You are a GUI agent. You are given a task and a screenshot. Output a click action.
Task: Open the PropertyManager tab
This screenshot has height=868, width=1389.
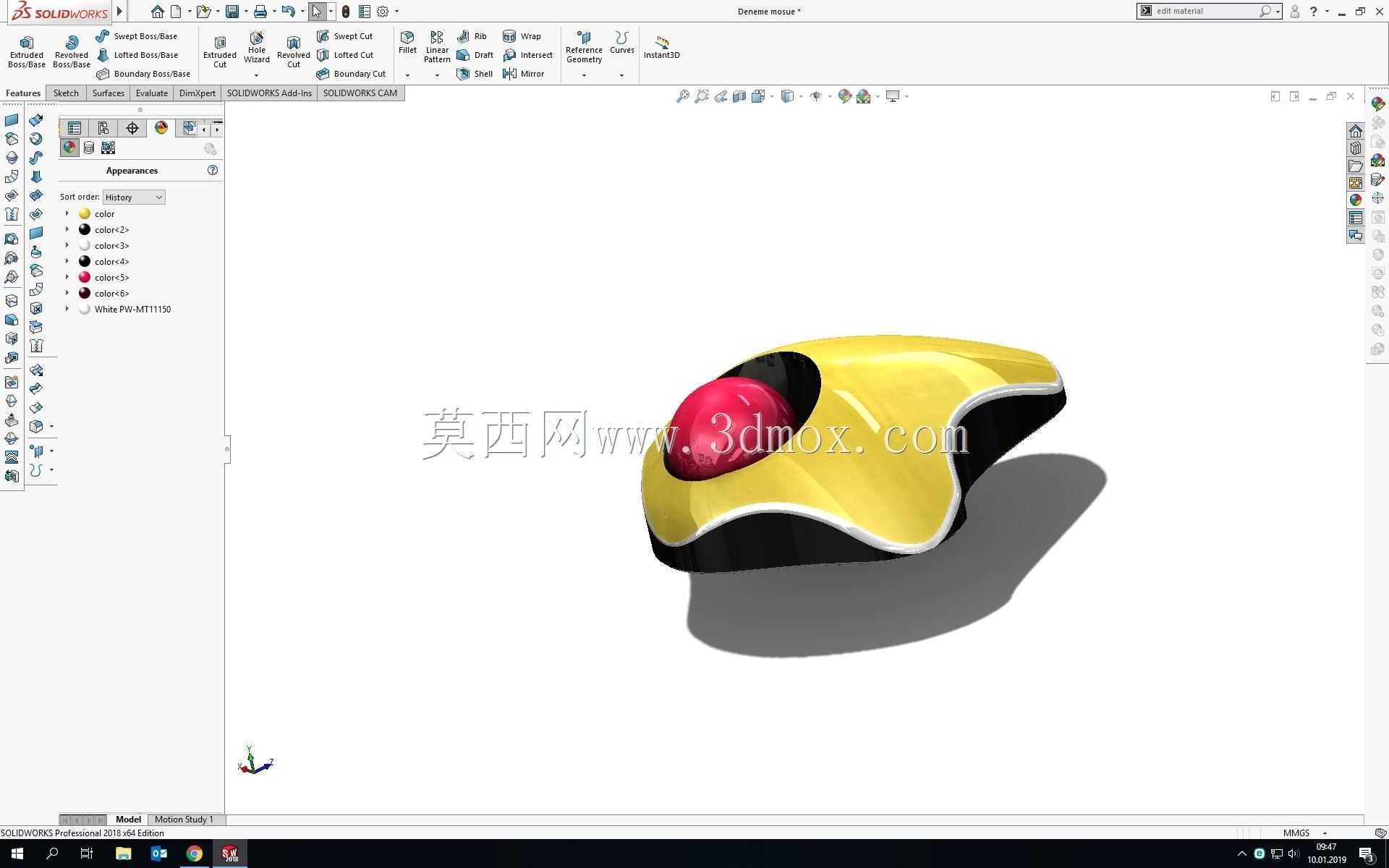(x=103, y=128)
